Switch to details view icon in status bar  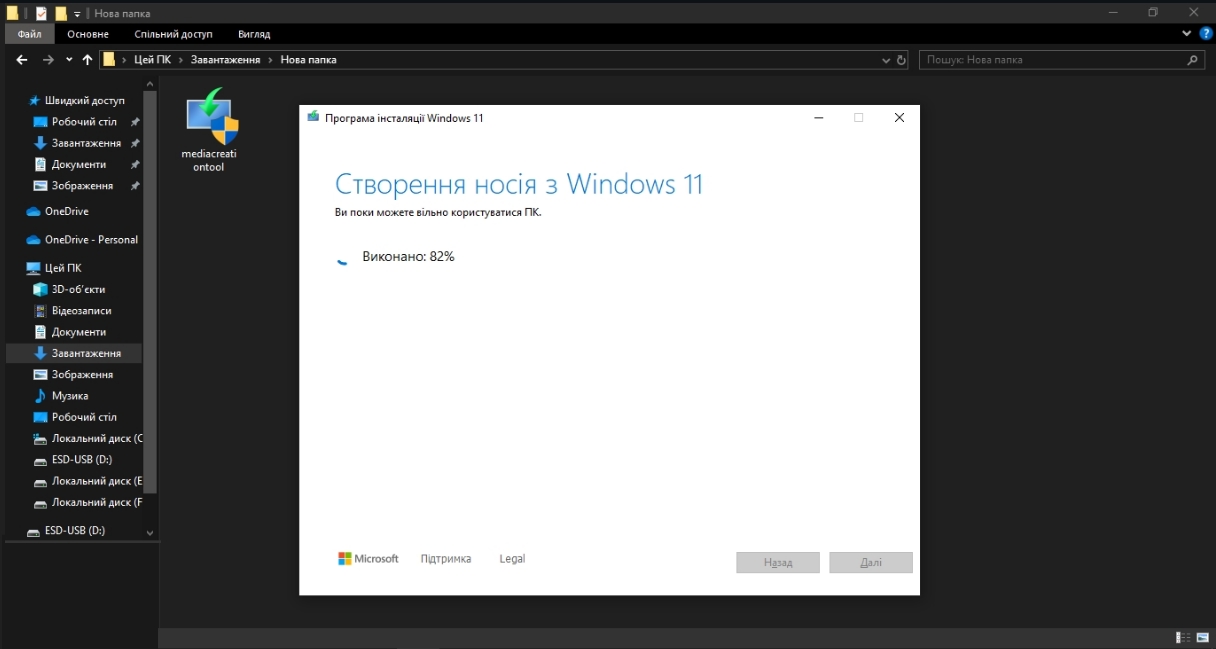pos(1184,638)
